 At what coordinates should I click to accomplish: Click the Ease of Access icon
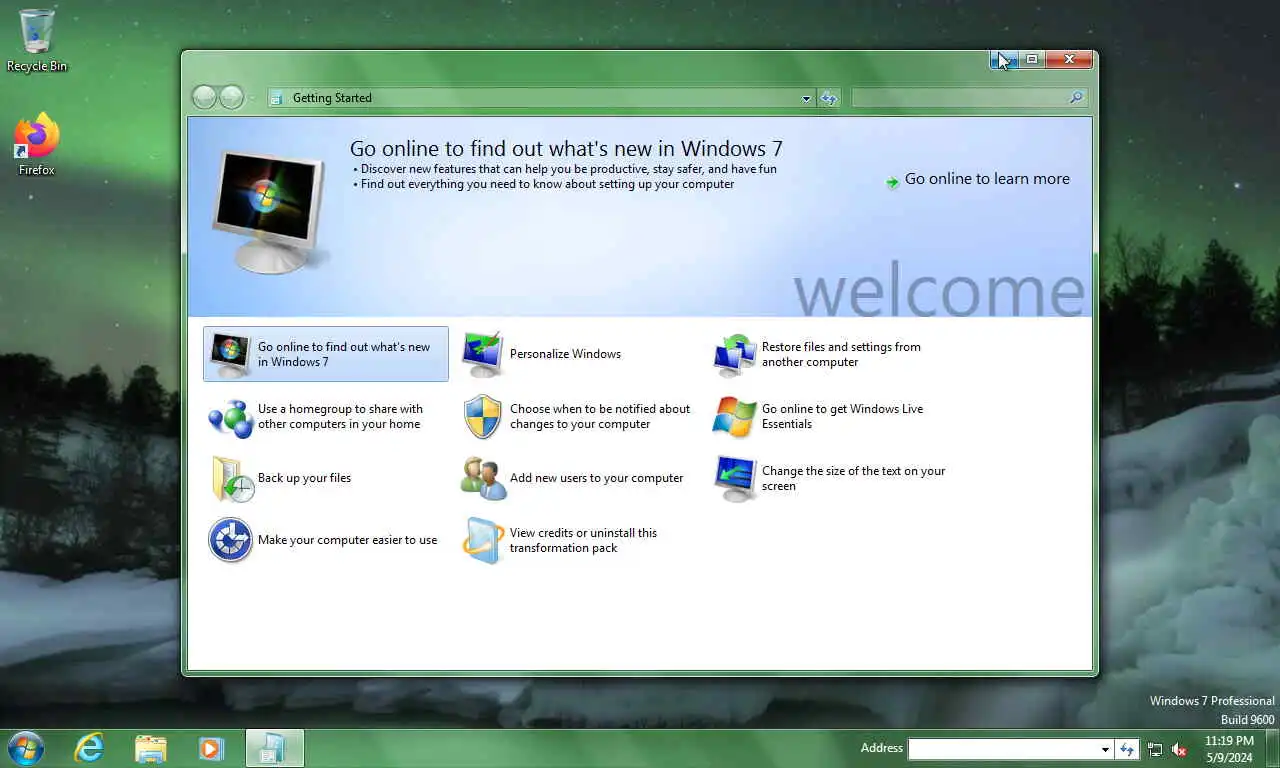click(230, 540)
